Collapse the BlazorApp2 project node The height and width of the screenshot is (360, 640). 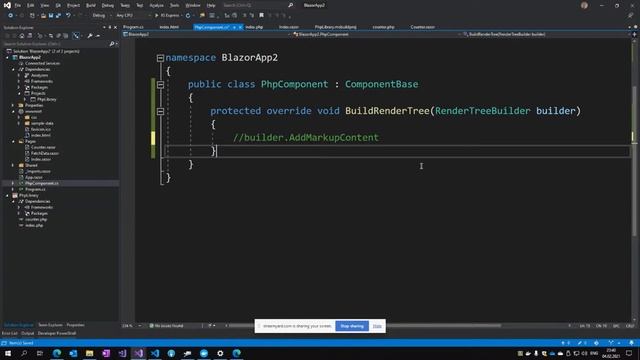(x=7, y=58)
